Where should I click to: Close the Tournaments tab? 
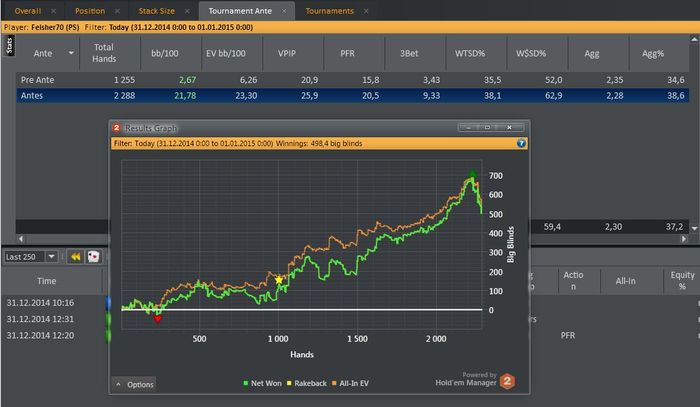point(366,11)
